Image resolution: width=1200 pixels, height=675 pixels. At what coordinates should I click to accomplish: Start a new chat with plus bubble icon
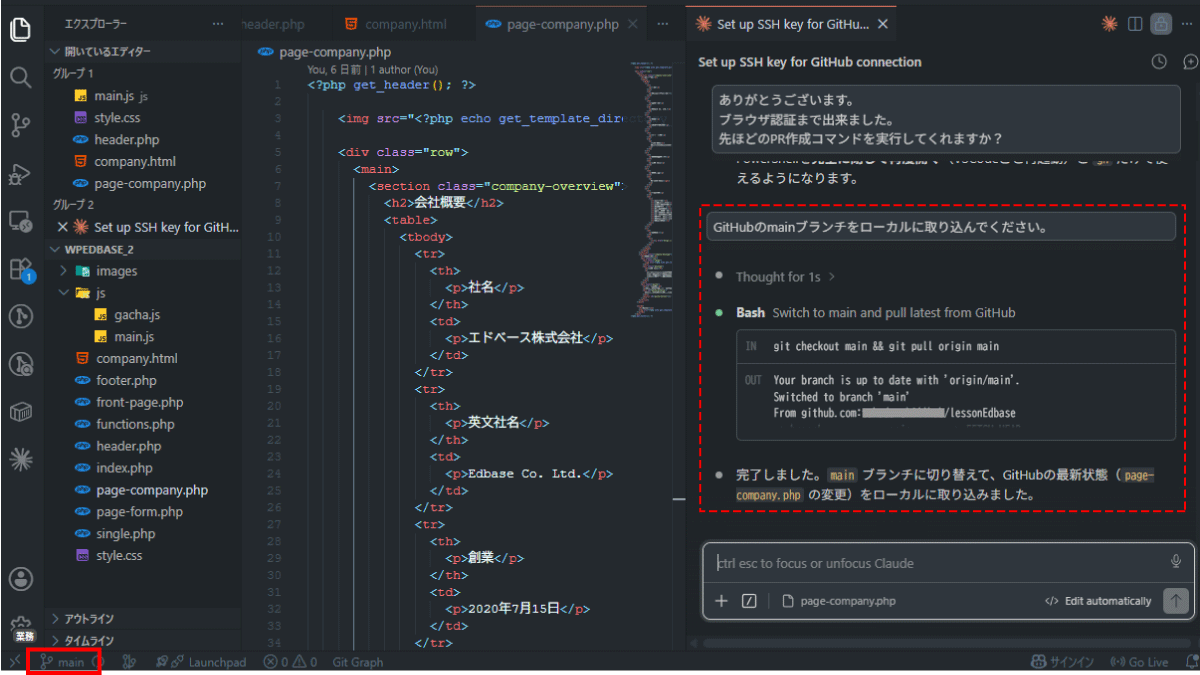click(1190, 62)
